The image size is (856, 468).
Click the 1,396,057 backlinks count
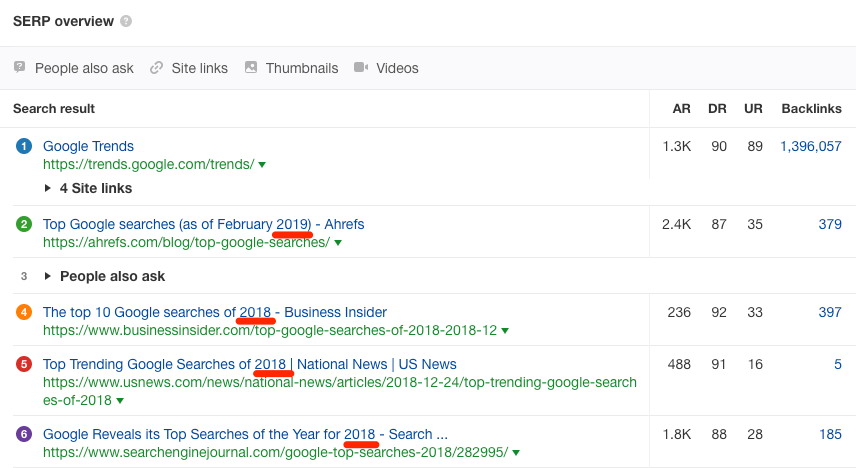tap(810, 146)
